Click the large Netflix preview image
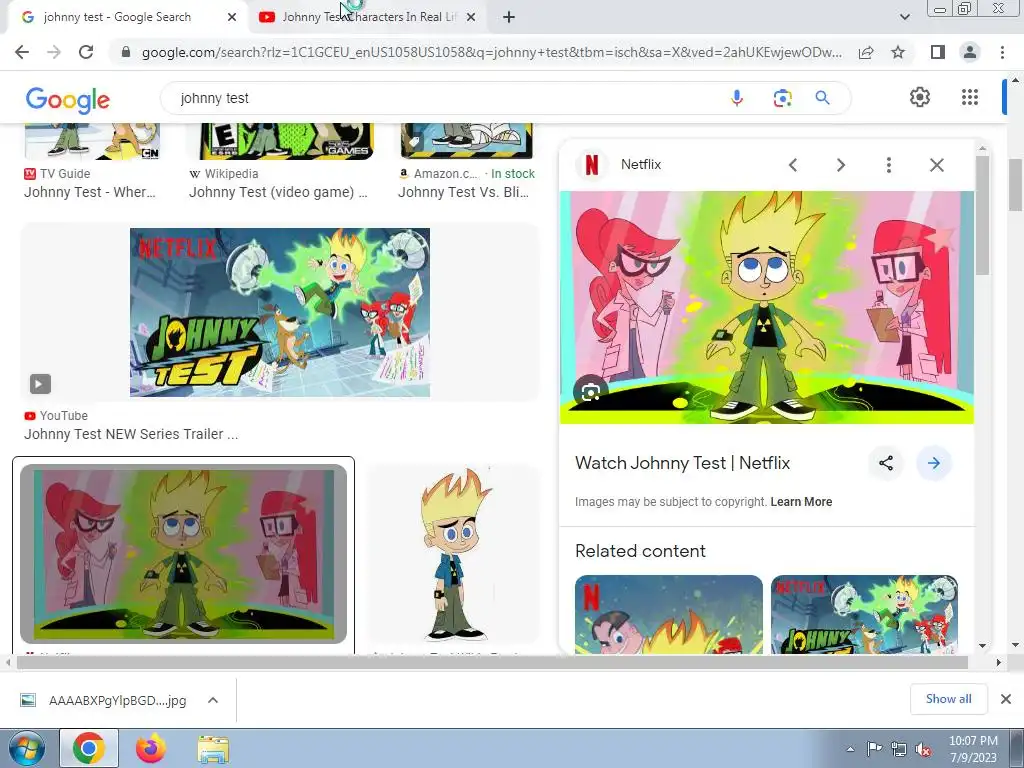This screenshot has width=1024, height=768. (767, 307)
